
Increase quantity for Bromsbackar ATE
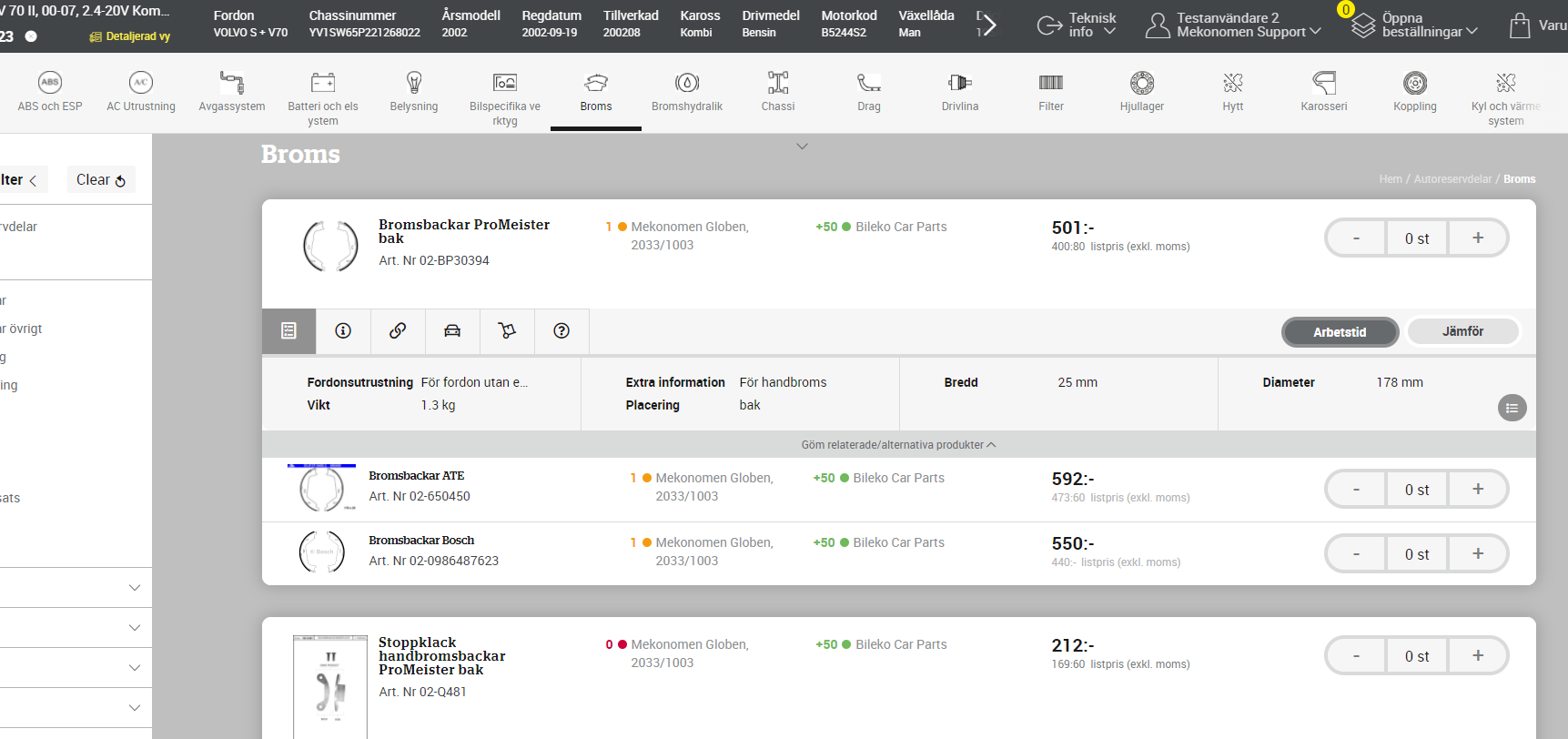pos(1478,490)
